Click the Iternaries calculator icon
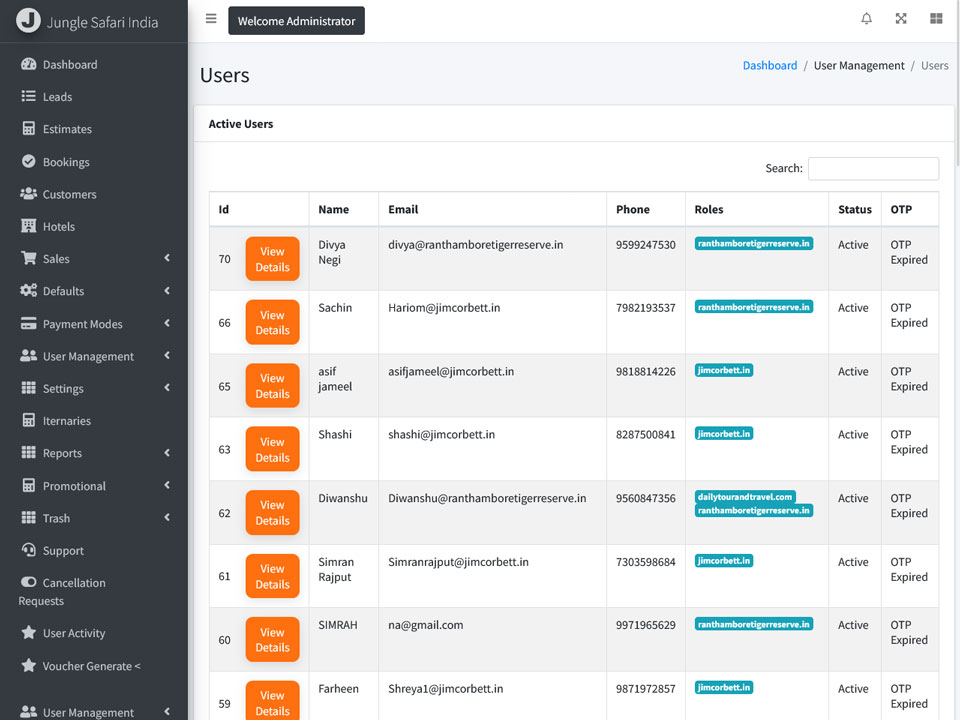 click(x=28, y=420)
